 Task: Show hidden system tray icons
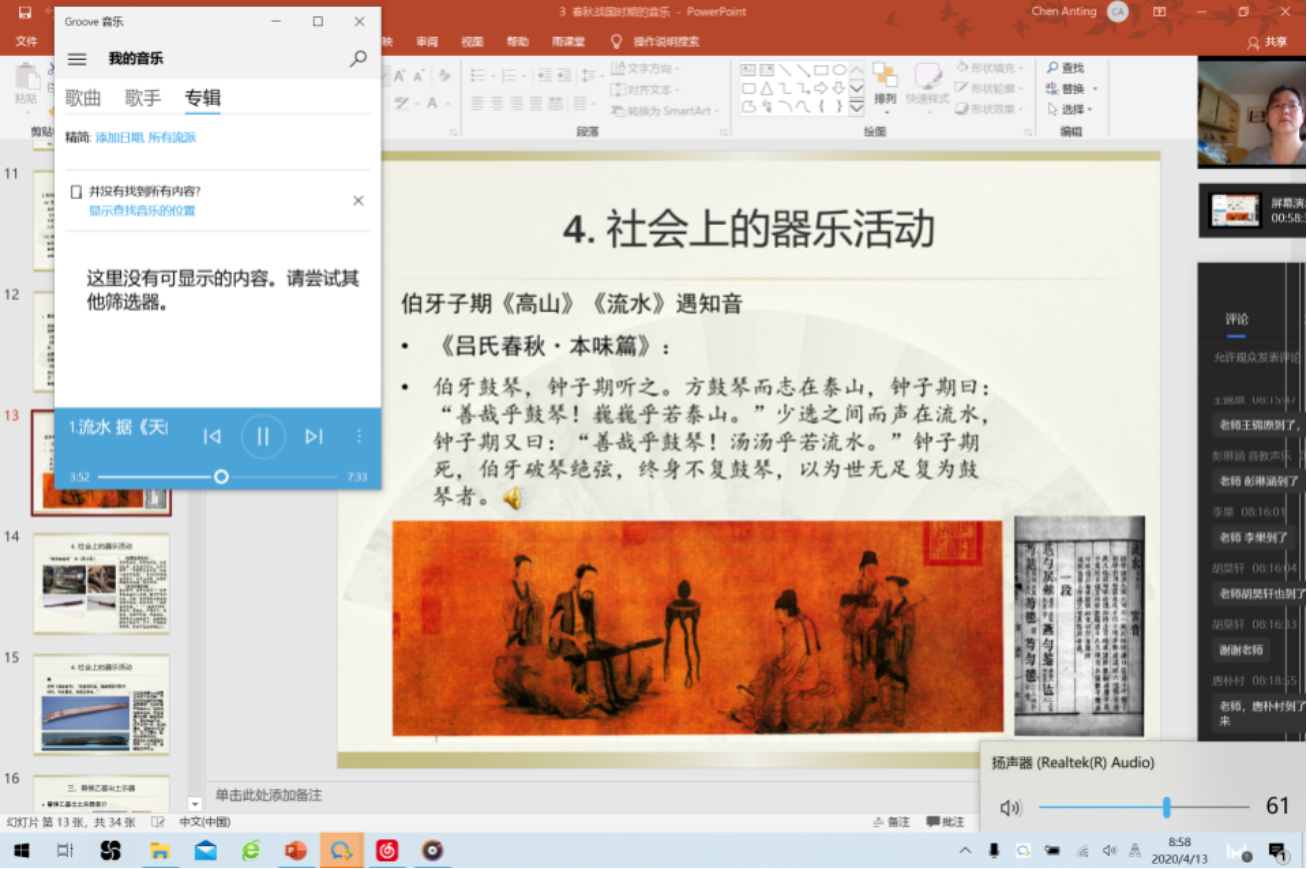(x=965, y=851)
